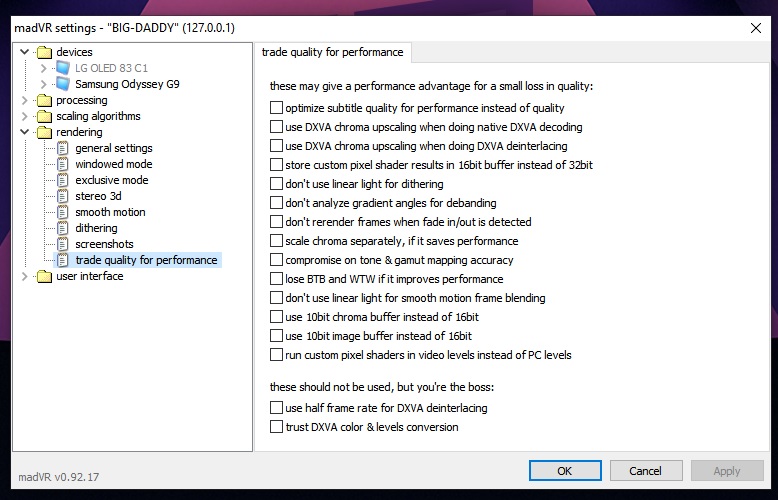The width and height of the screenshot is (778, 500).
Task: Tick don't use linear light for dithering
Action: [x=276, y=184]
